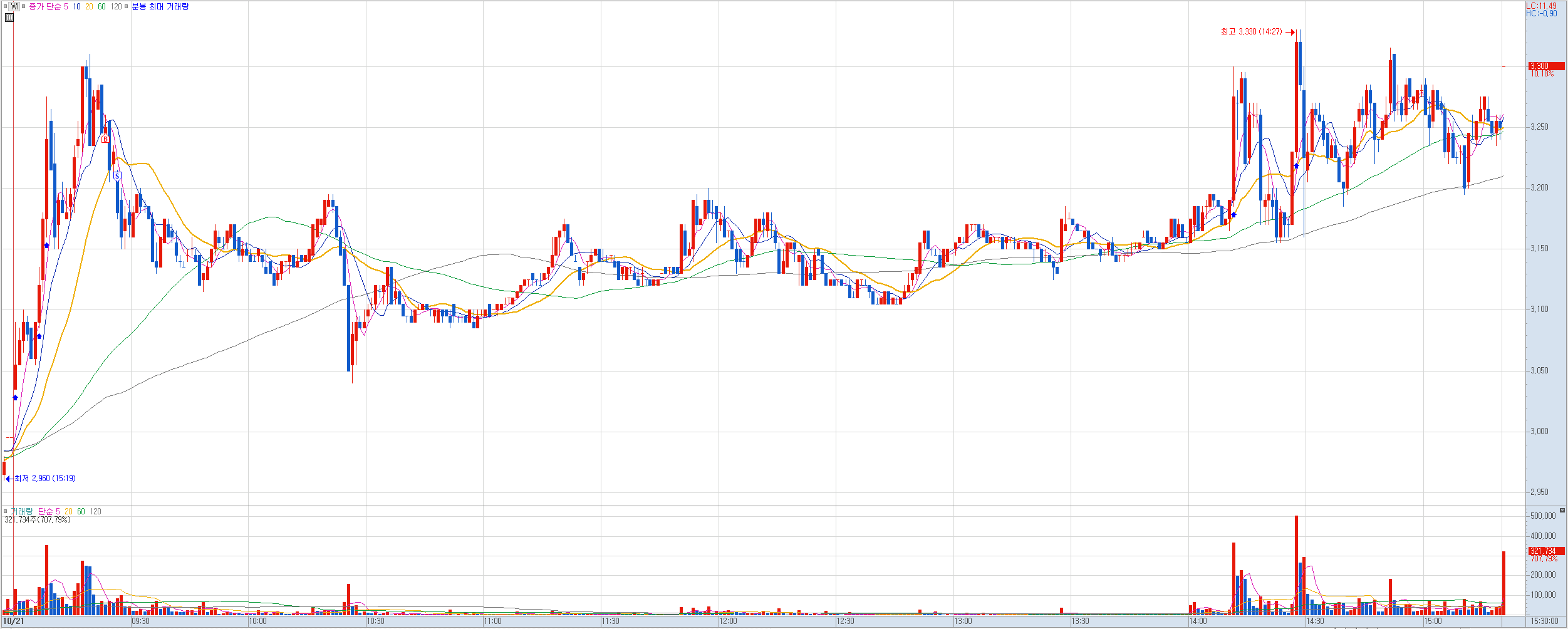This screenshot has height=629, width=1568.
Task: Click the volume 단순 5 average label
Action: tap(49, 512)
